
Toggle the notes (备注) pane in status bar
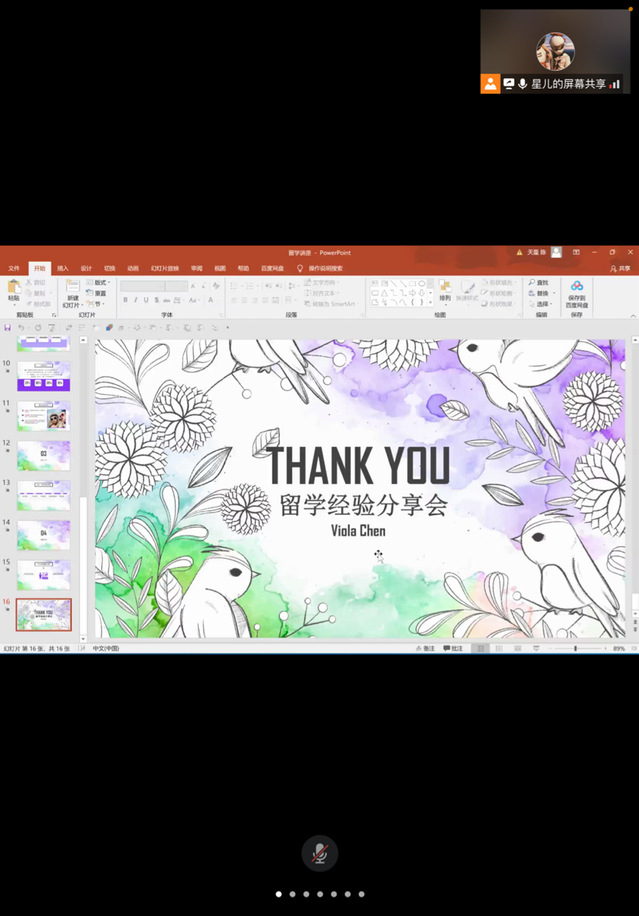pyautogui.click(x=427, y=648)
